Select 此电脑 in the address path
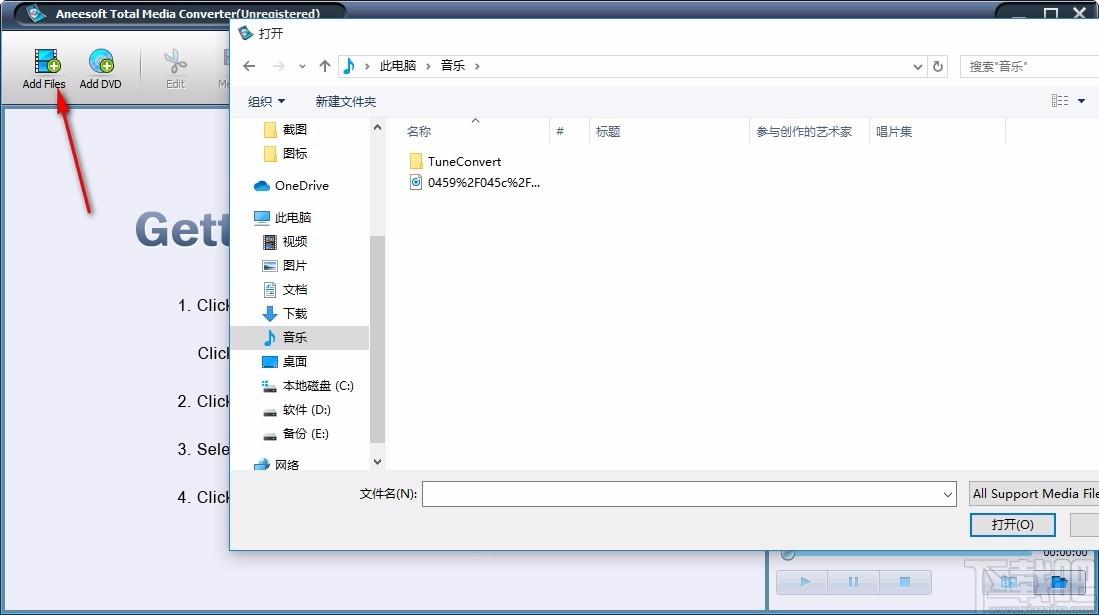This screenshot has width=1099, height=615. pos(397,66)
